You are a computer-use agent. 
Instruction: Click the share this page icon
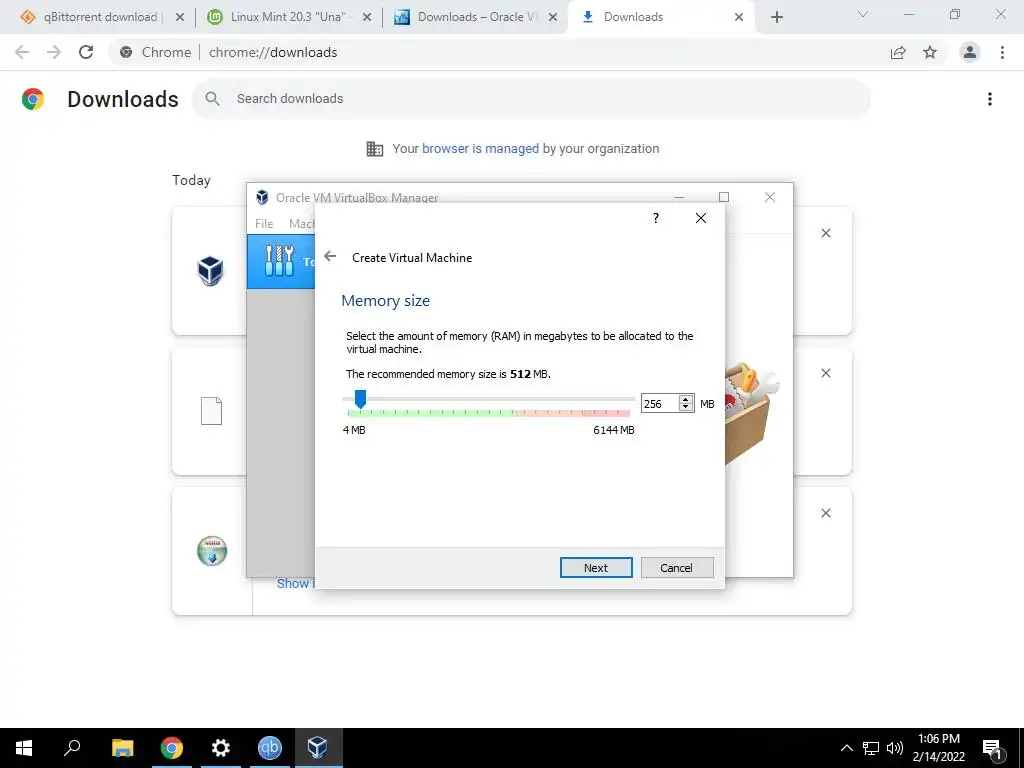pos(898,53)
